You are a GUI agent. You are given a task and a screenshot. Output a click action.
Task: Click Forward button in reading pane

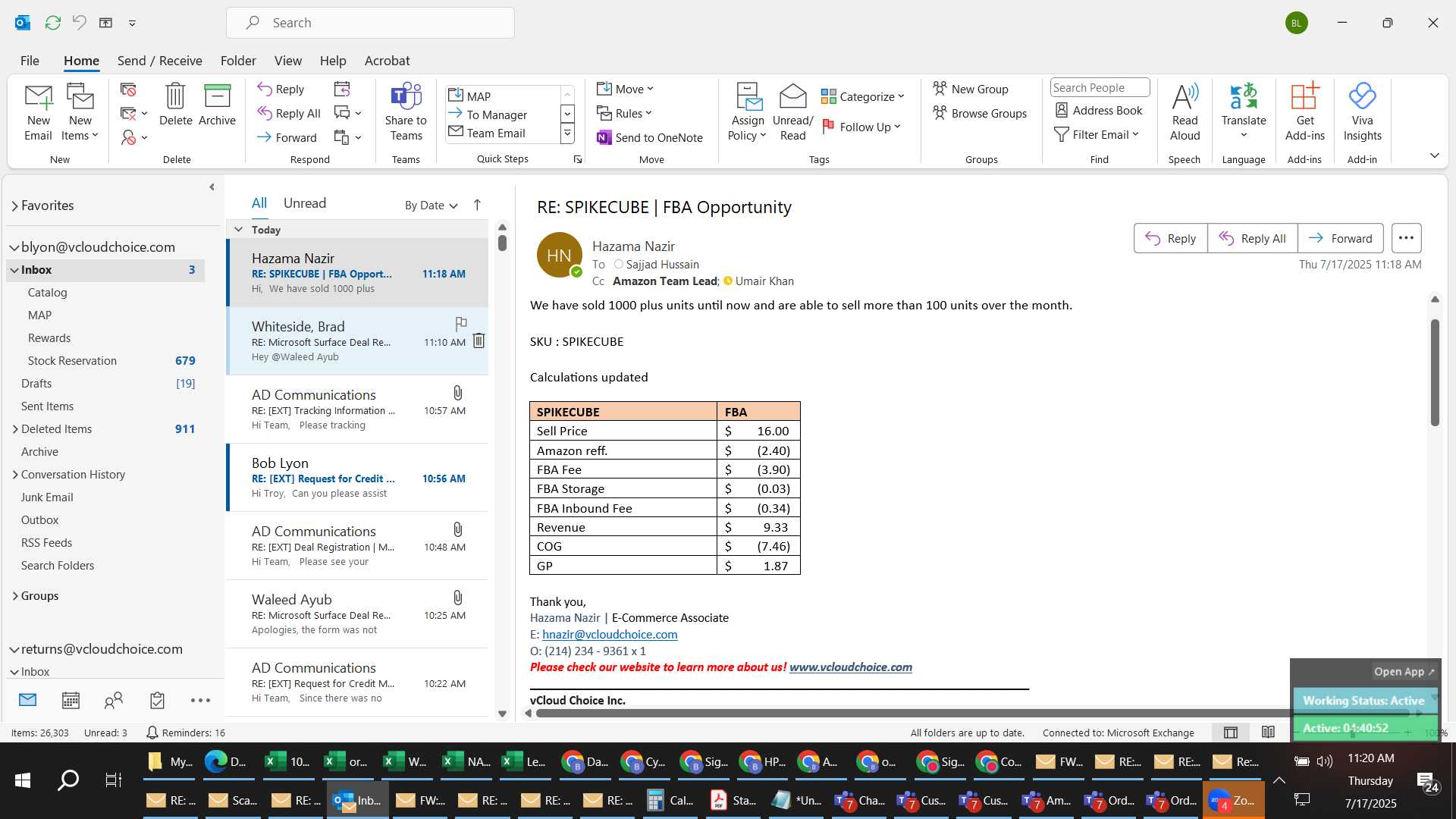1340,238
